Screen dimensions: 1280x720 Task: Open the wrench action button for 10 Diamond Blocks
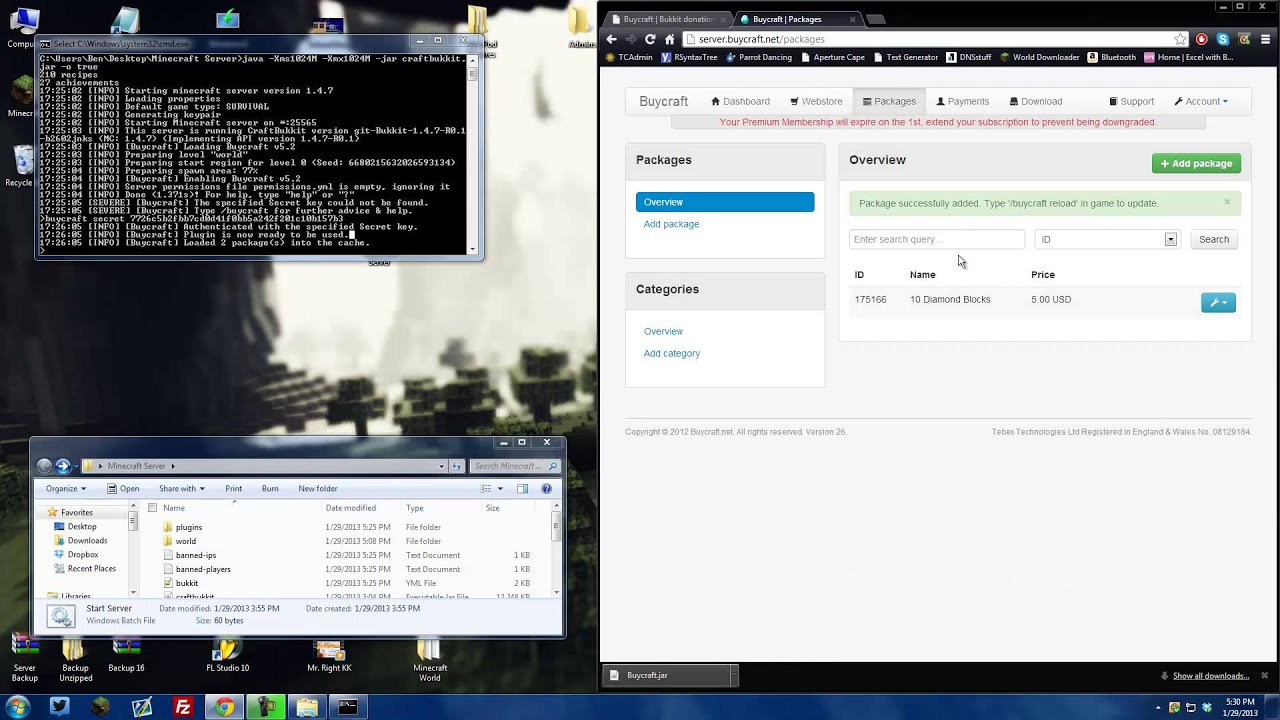(x=1218, y=302)
